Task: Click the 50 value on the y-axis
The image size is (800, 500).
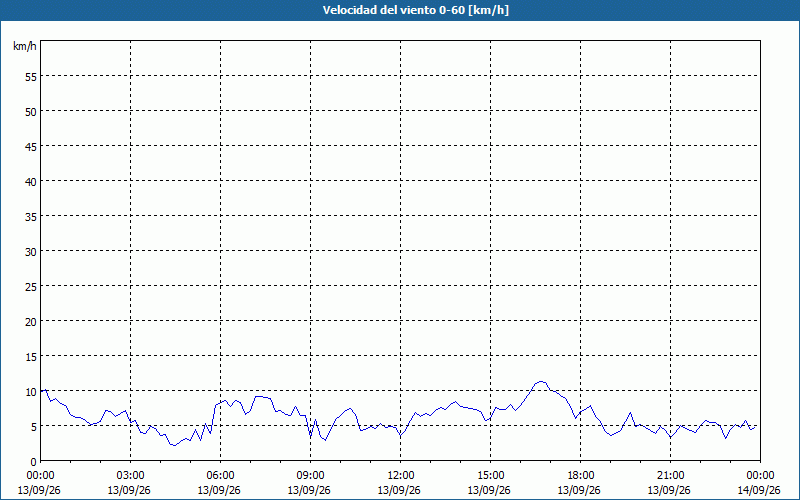Action: tap(31, 112)
